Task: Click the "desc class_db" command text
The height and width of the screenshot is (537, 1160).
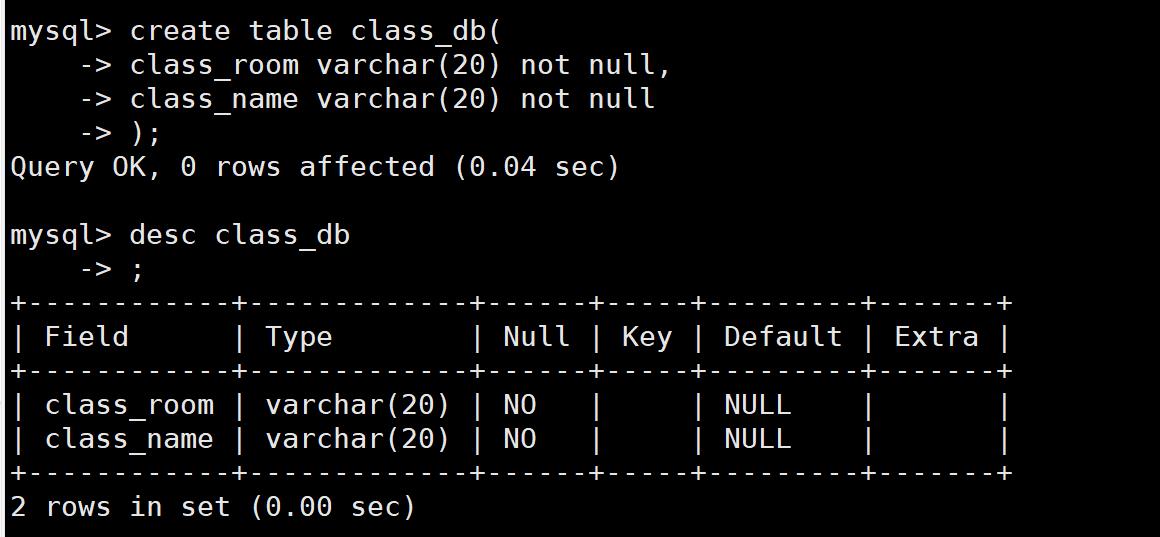Action: click(240, 235)
